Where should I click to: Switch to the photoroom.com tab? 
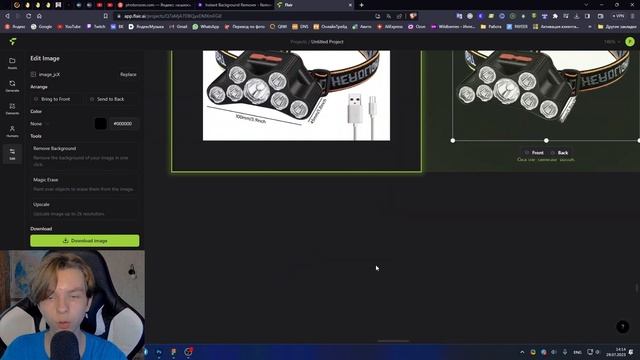point(155,5)
